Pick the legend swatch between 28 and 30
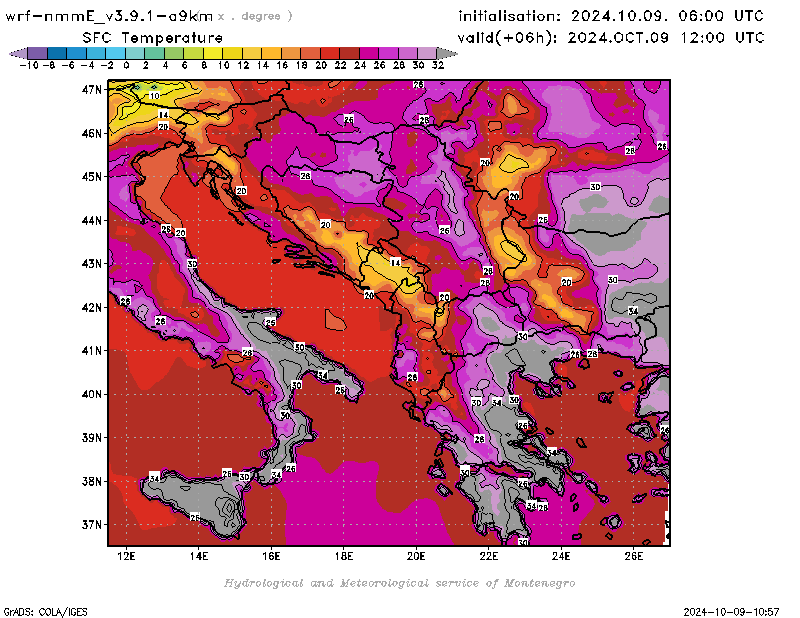 tap(407, 53)
